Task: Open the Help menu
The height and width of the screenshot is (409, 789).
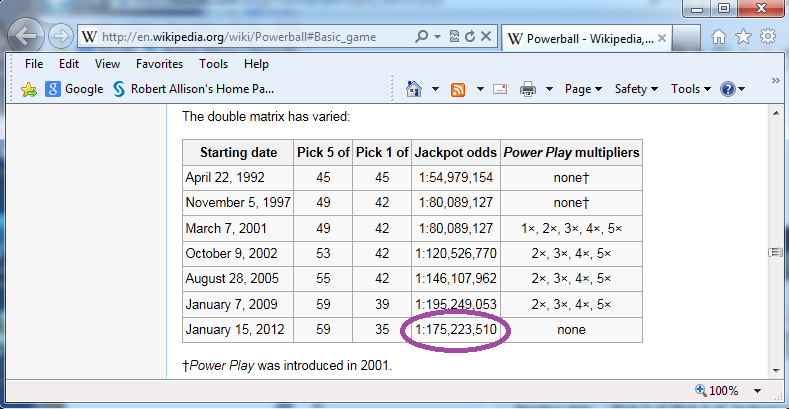Action: 256,64
